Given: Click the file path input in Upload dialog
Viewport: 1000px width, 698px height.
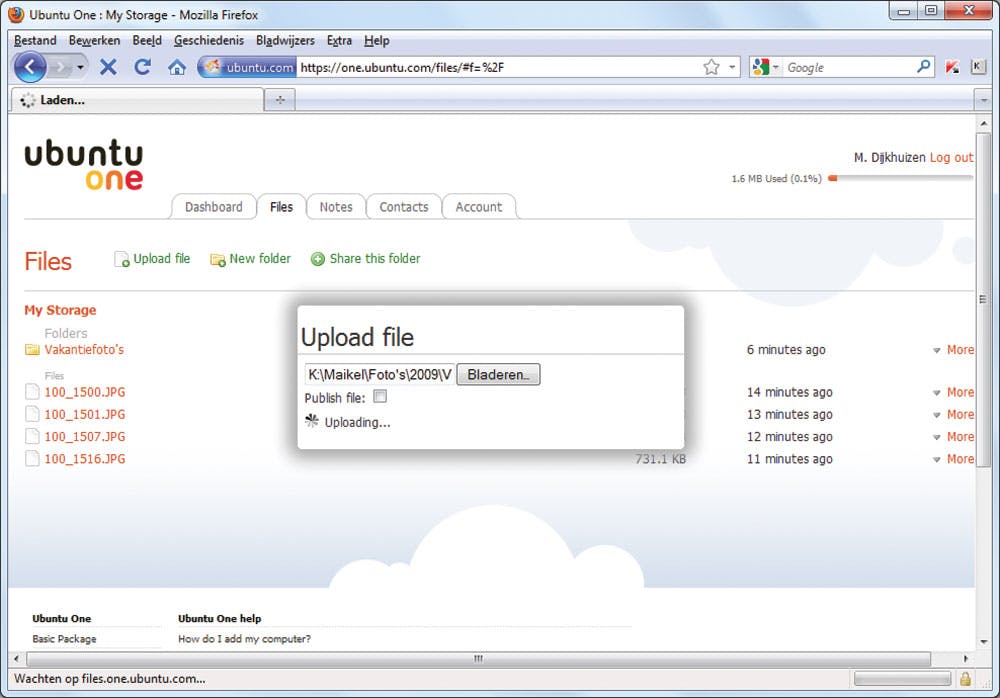Looking at the screenshot, I should pyautogui.click(x=379, y=375).
